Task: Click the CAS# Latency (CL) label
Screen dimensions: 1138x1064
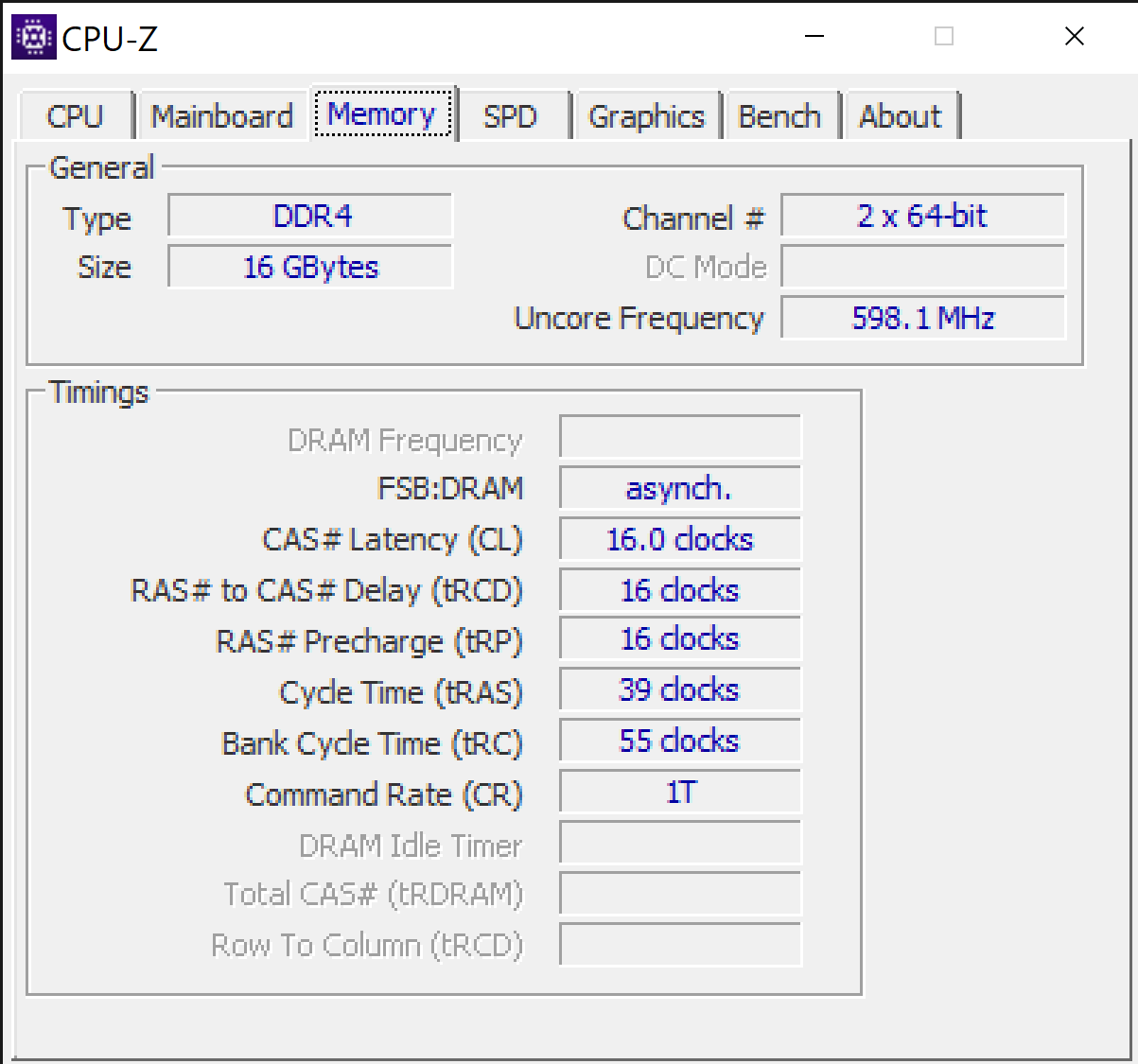Action: (392, 540)
